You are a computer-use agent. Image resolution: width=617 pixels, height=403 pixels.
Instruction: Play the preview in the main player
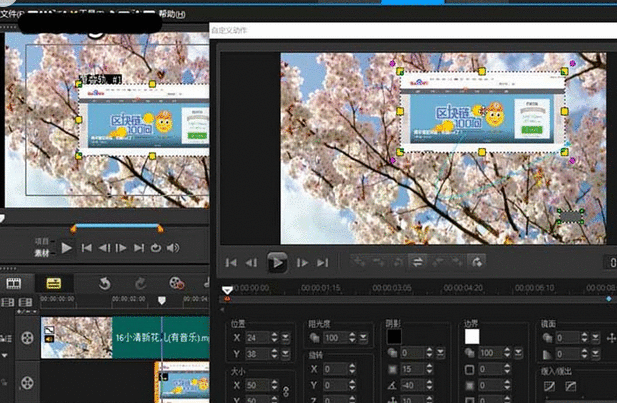[x=67, y=247]
